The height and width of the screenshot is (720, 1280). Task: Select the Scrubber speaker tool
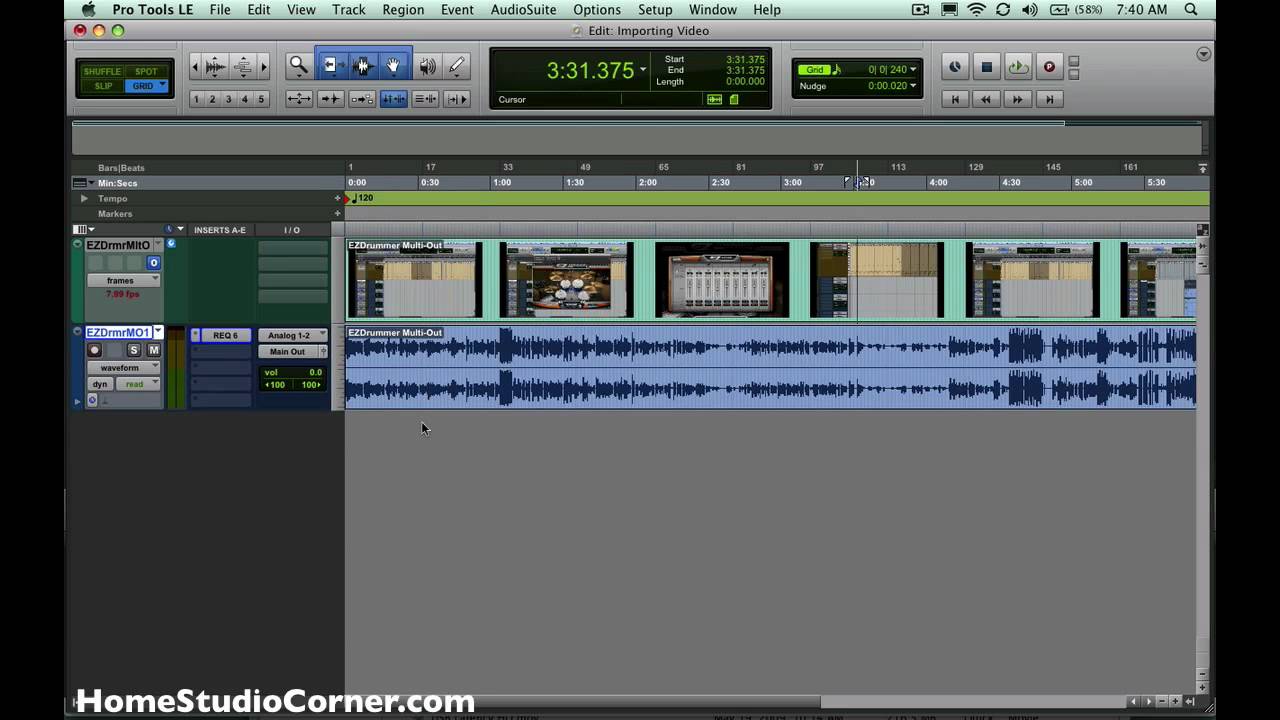(427, 66)
